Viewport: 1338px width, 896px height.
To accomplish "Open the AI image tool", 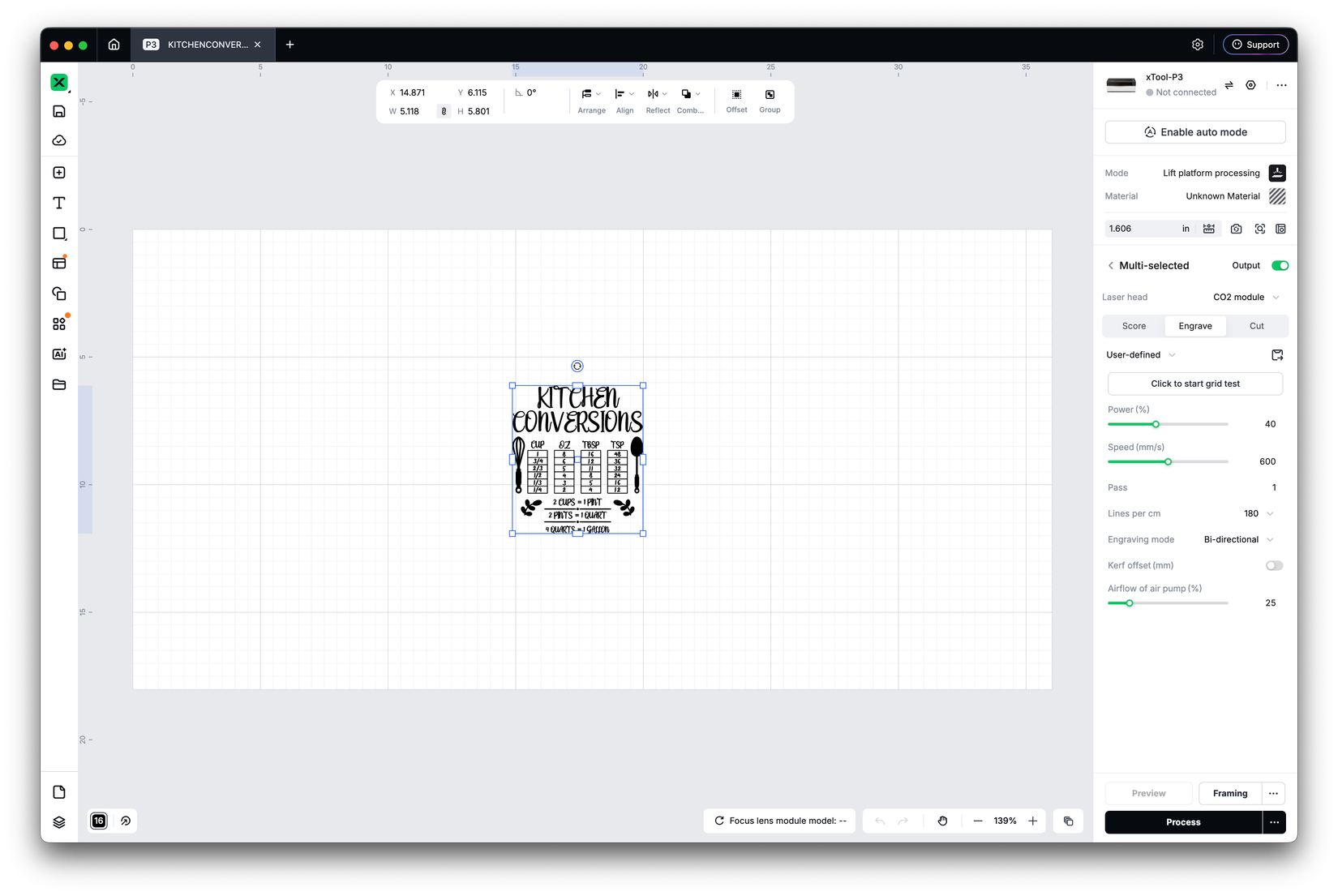I will point(59,354).
